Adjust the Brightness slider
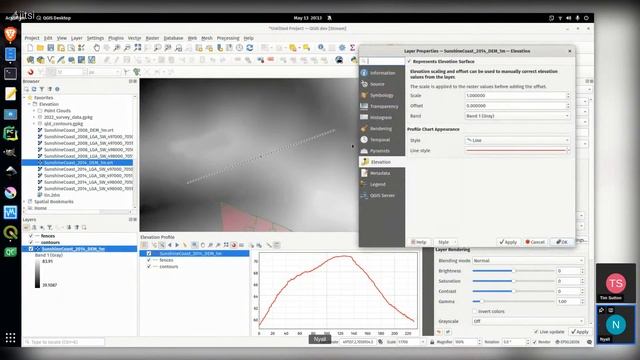The height and width of the screenshot is (360, 640). point(513,271)
